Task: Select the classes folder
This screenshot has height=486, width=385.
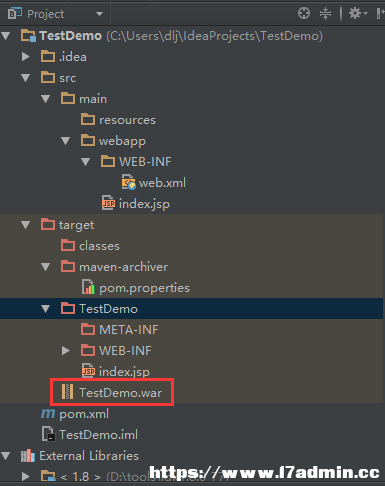Action: point(90,246)
